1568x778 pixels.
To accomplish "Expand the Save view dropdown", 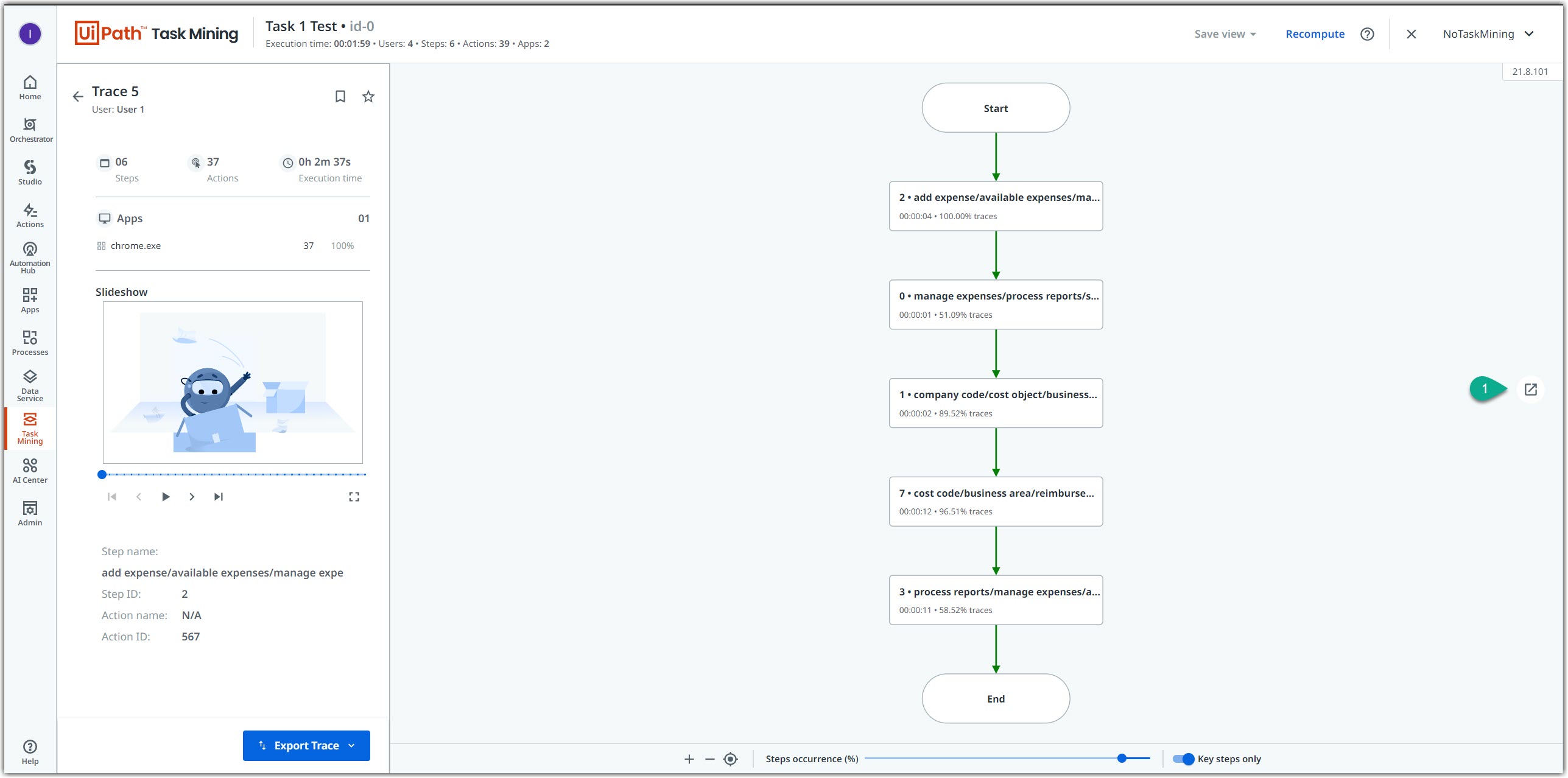I will point(1225,34).
